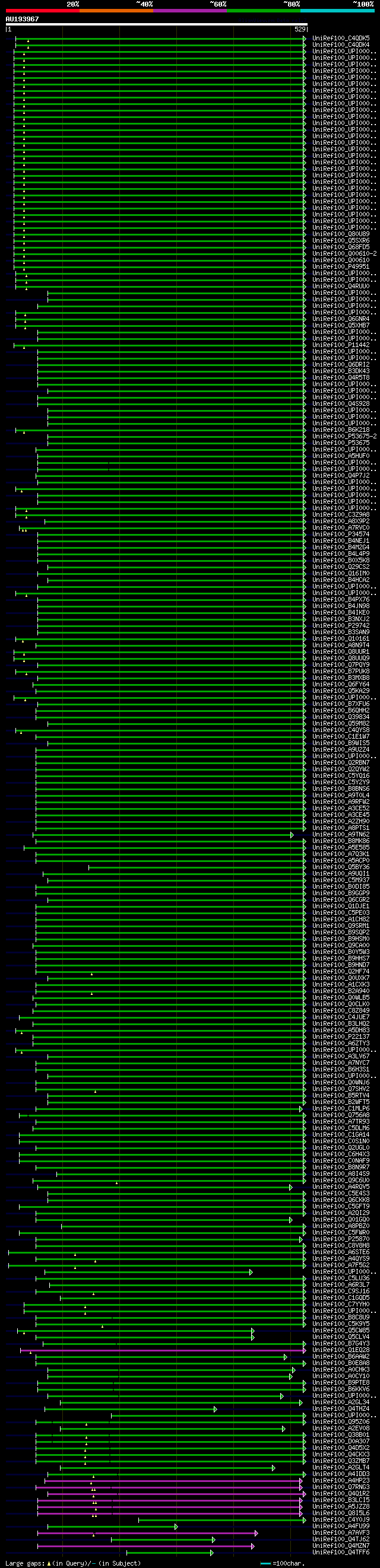Click the purple alignment bar for UniRef100_Q1EQ28

[x=163, y=1350]
